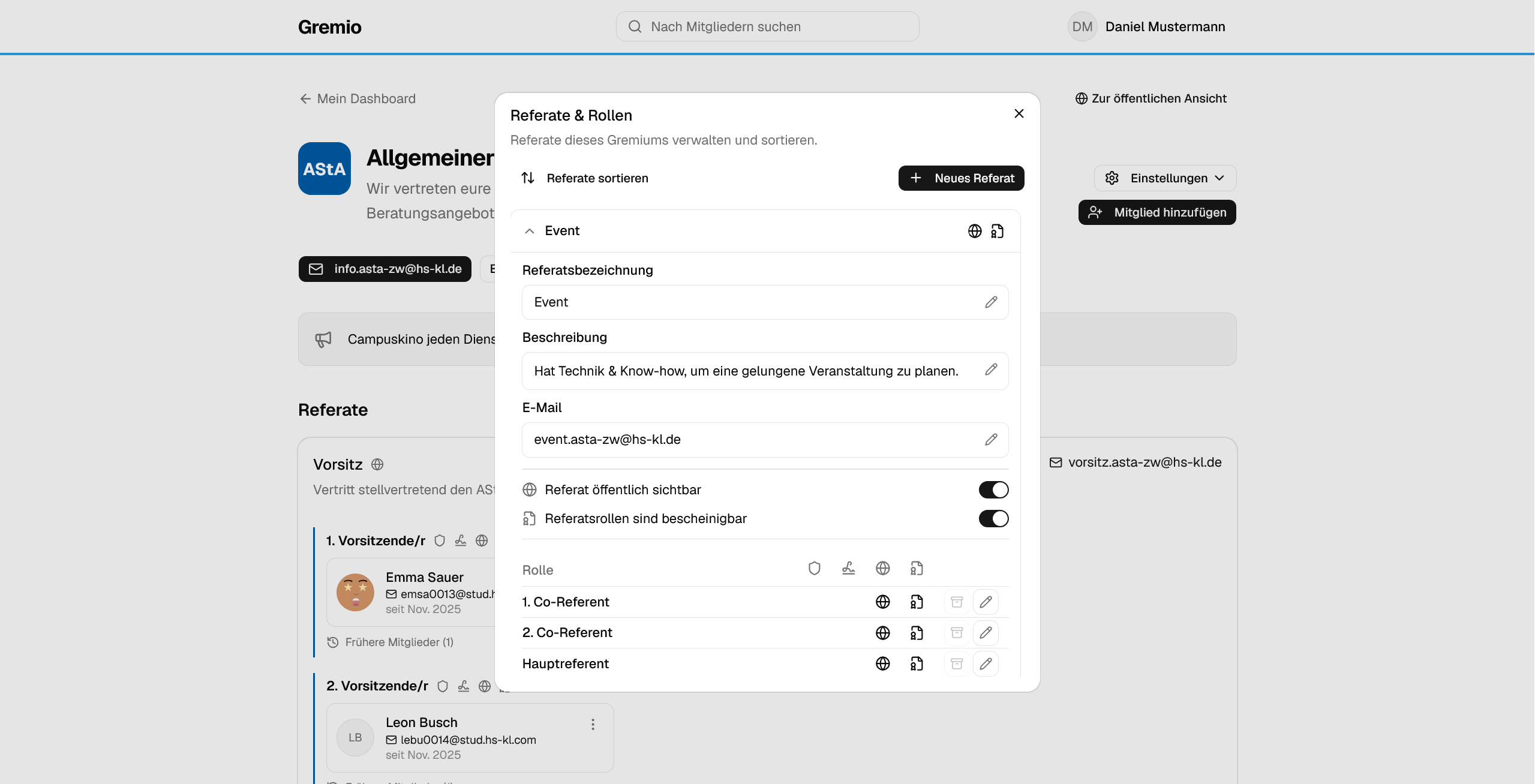Disable Referatsrollen sind bescheinigbar switch
Screen dimensions: 1535x784
coord(993,519)
